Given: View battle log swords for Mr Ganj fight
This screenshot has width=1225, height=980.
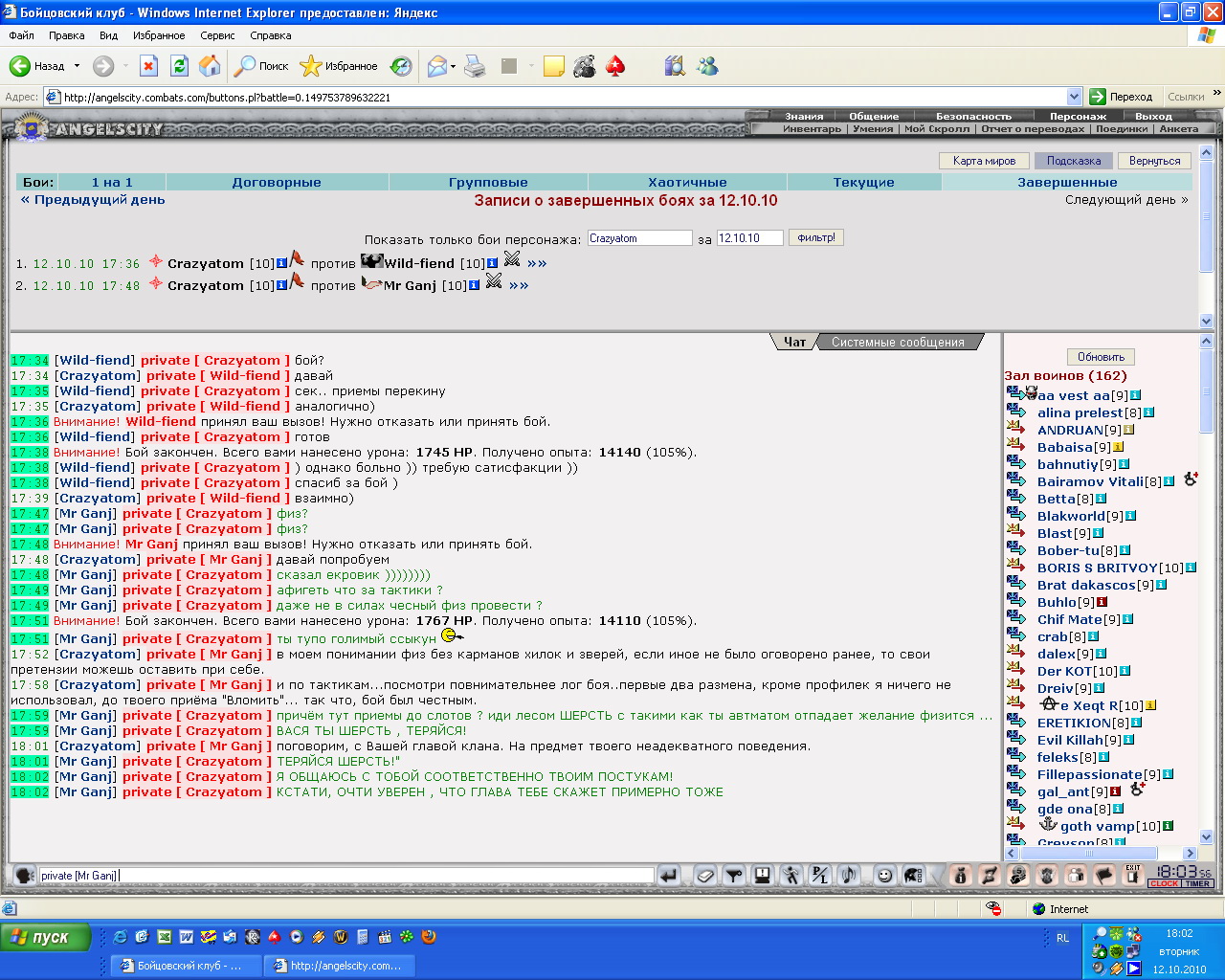Looking at the screenshot, I should 494,280.
